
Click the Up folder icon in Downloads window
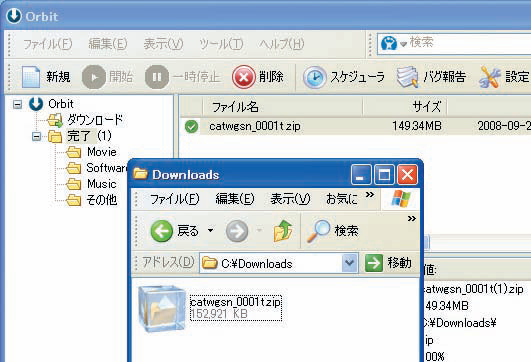(283, 231)
